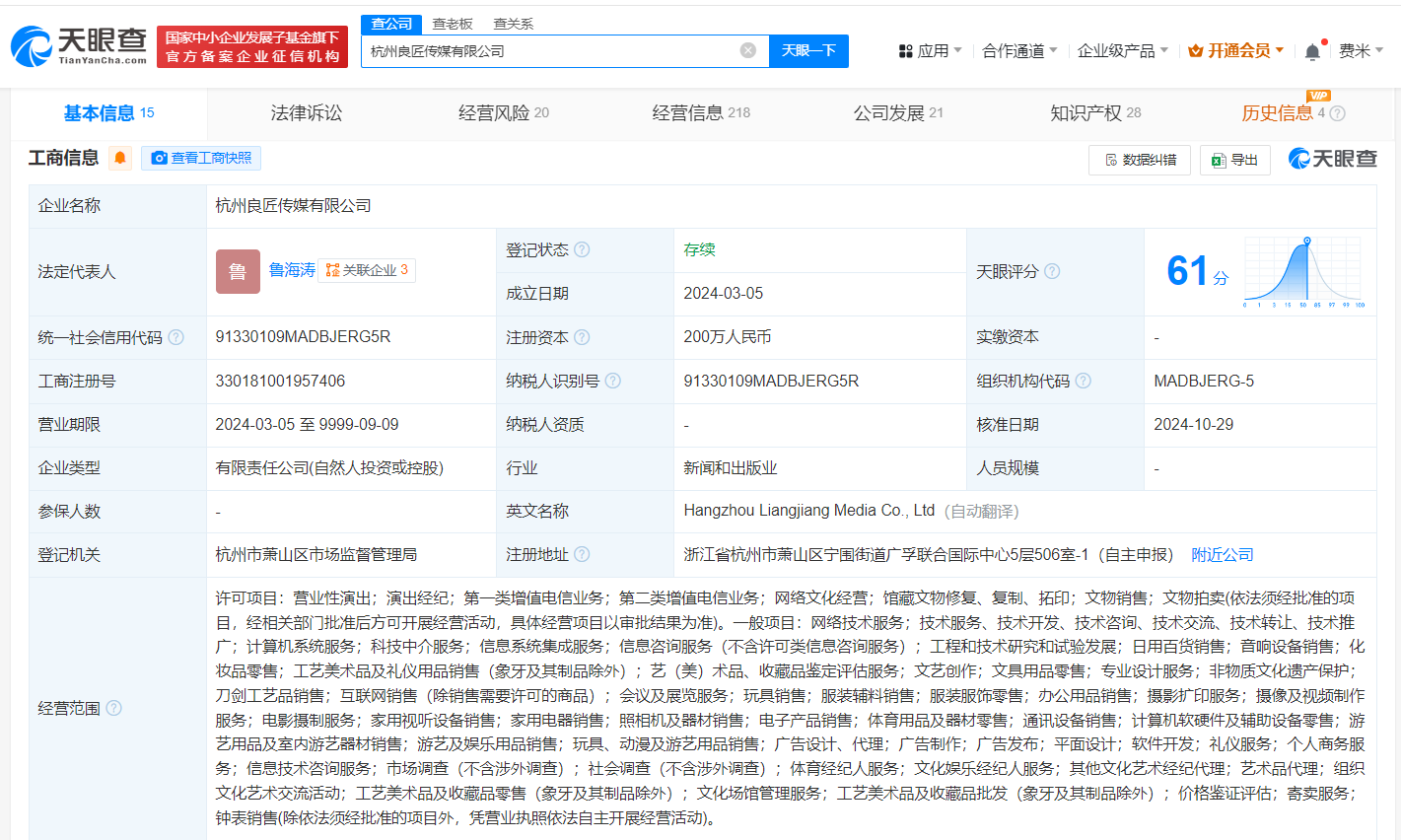
Task: Click the founding date 2024-03-05
Action: pyautogui.click(x=723, y=294)
